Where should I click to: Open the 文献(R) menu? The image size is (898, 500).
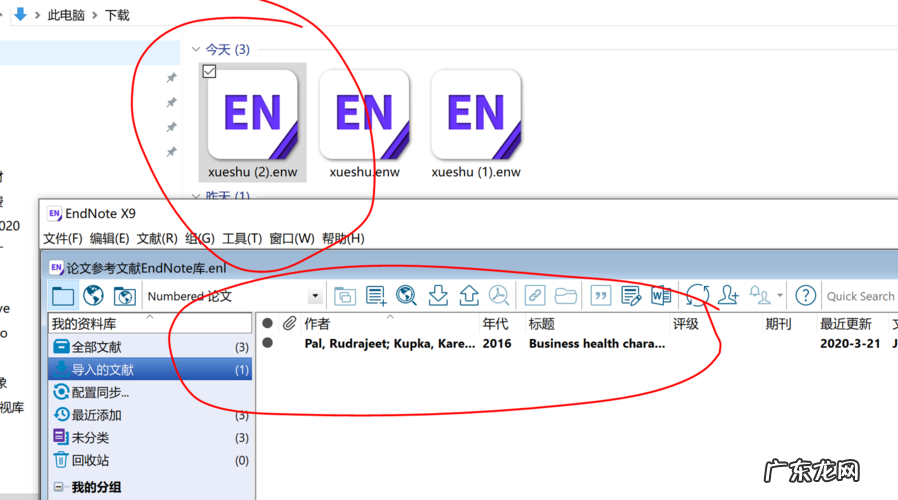coord(157,238)
